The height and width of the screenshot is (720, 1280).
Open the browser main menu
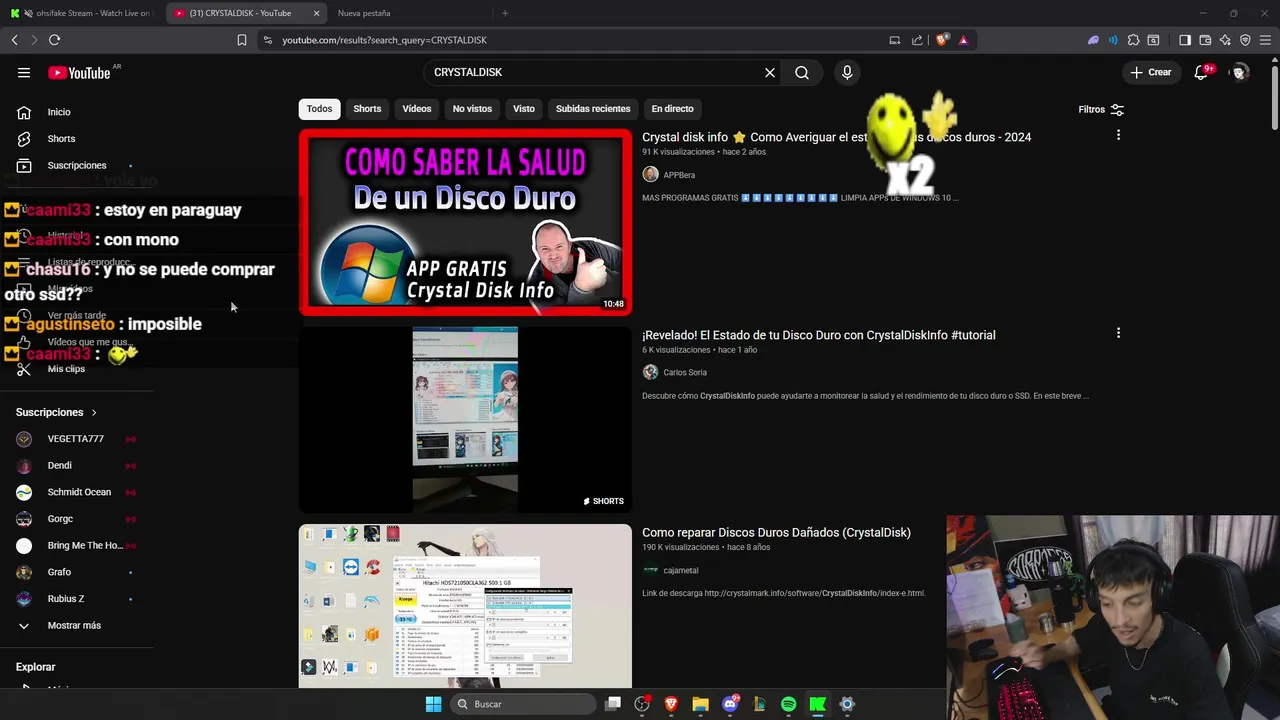[x=1266, y=40]
